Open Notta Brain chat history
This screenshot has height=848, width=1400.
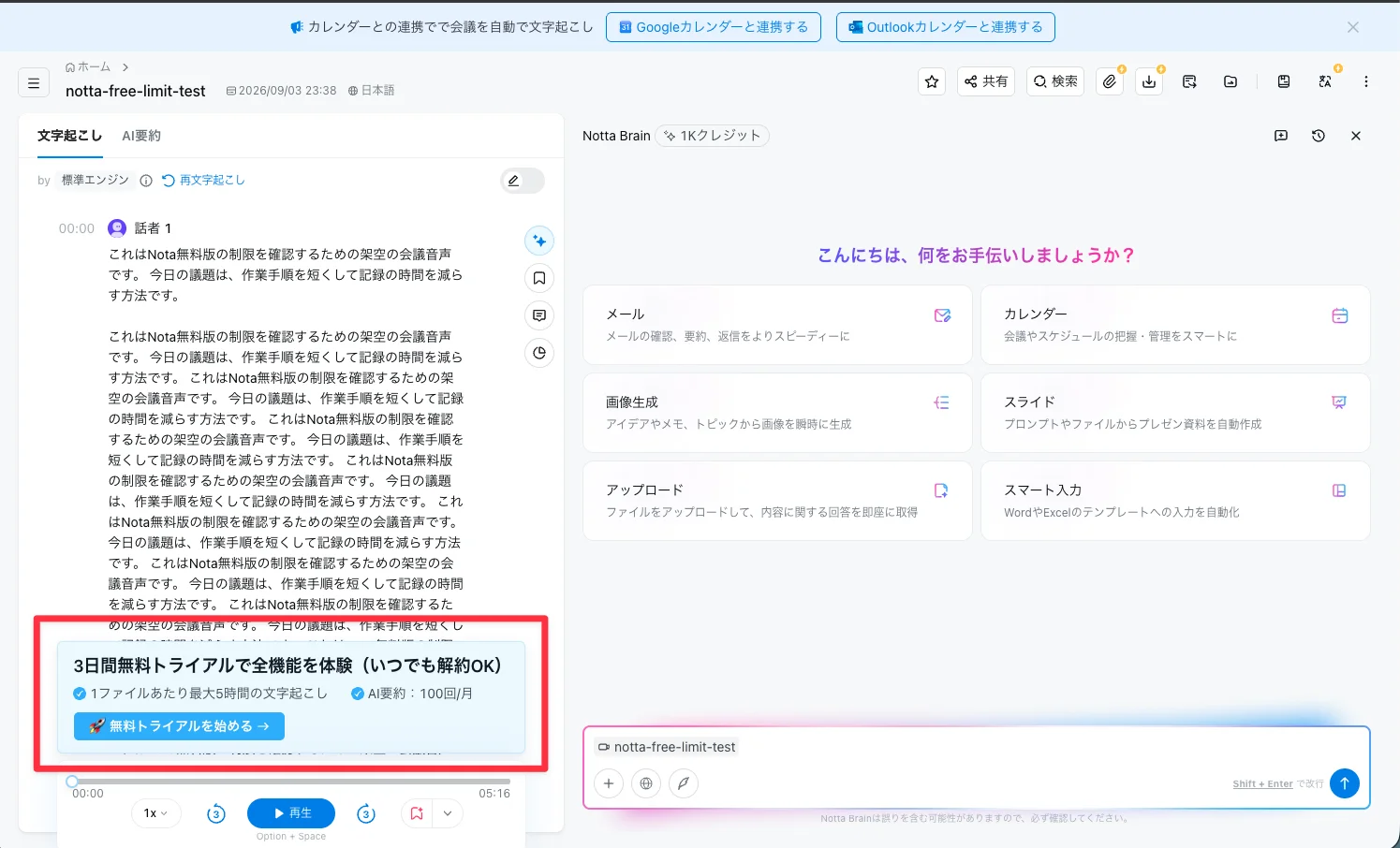pyautogui.click(x=1319, y=136)
